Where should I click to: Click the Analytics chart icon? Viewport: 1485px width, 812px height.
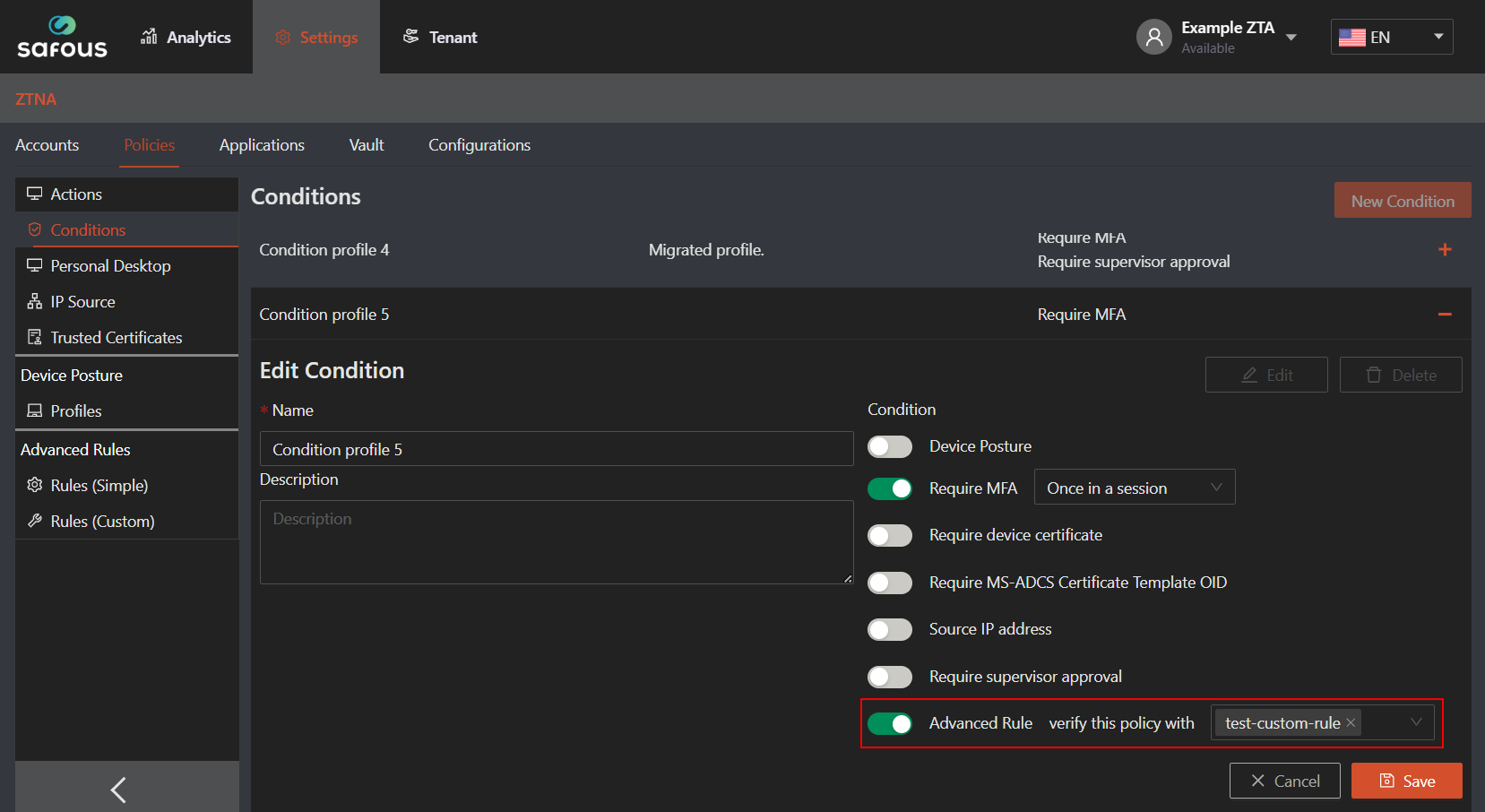tap(149, 37)
